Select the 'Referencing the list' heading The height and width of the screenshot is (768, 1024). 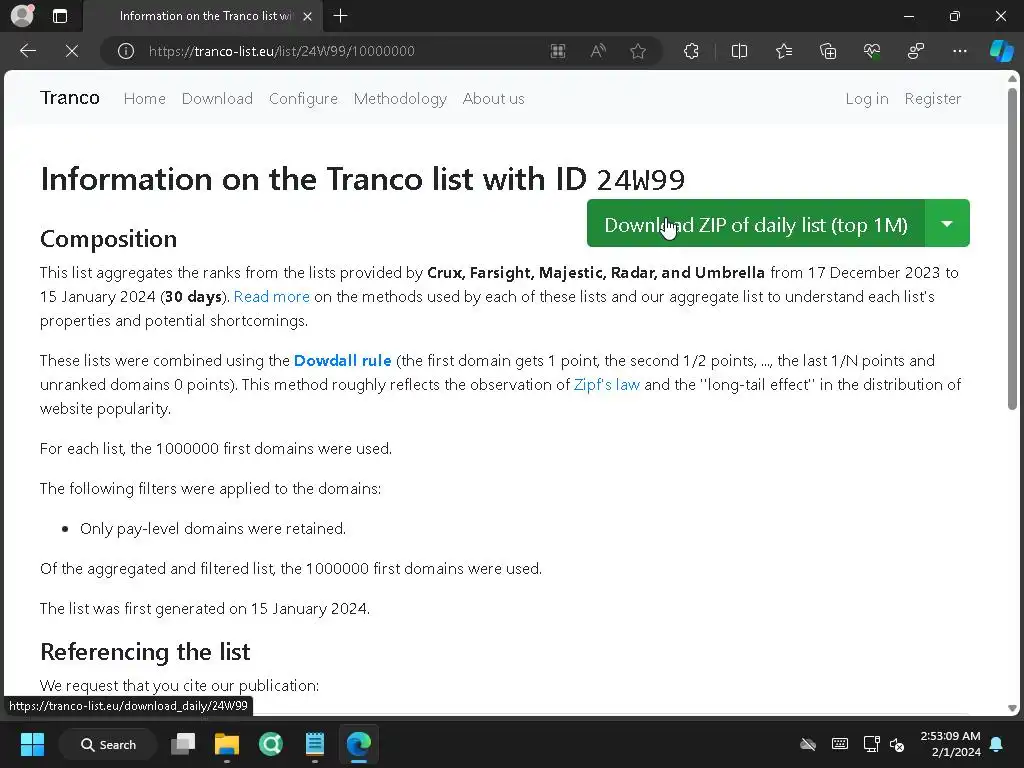point(145,651)
